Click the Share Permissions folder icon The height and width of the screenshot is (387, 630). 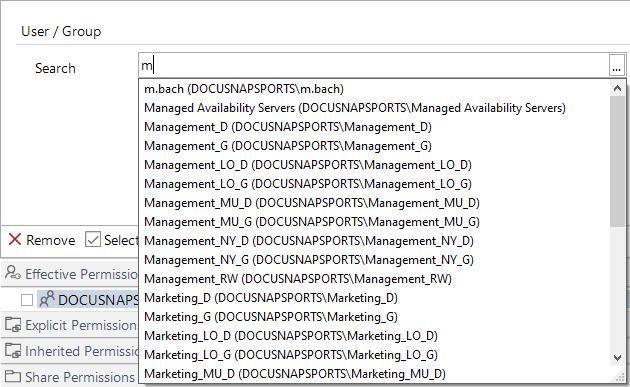(x=13, y=377)
